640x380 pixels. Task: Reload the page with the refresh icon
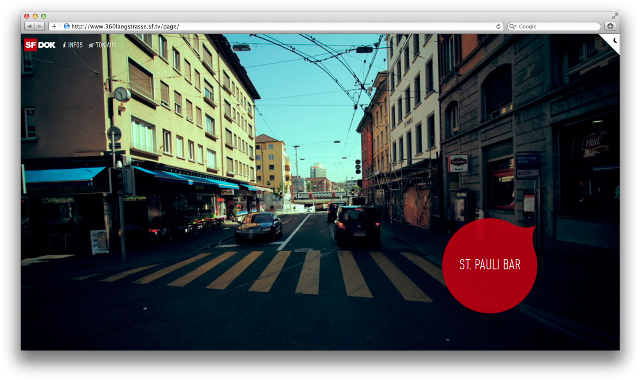[x=498, y=27]
